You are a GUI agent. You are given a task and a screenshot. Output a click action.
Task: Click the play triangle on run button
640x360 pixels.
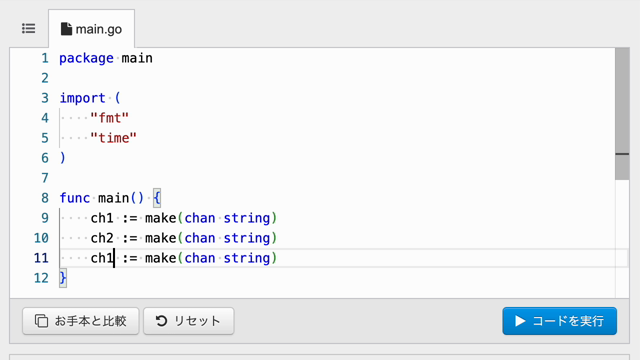tap(520, 321)
